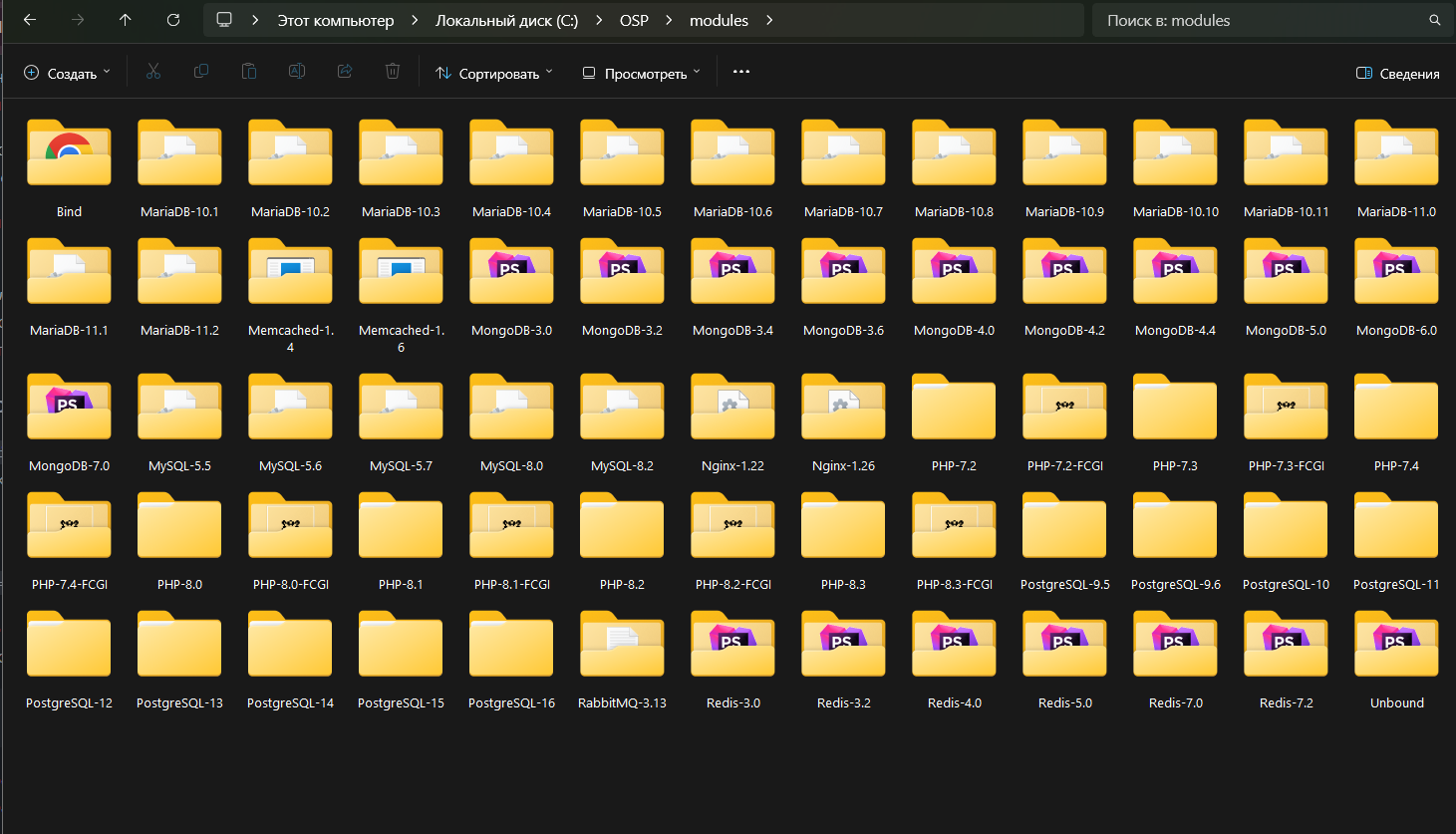Screen dimensions: 1456x834
Task: Expand the chevron after OSP in path
Action: coord(668,20)
